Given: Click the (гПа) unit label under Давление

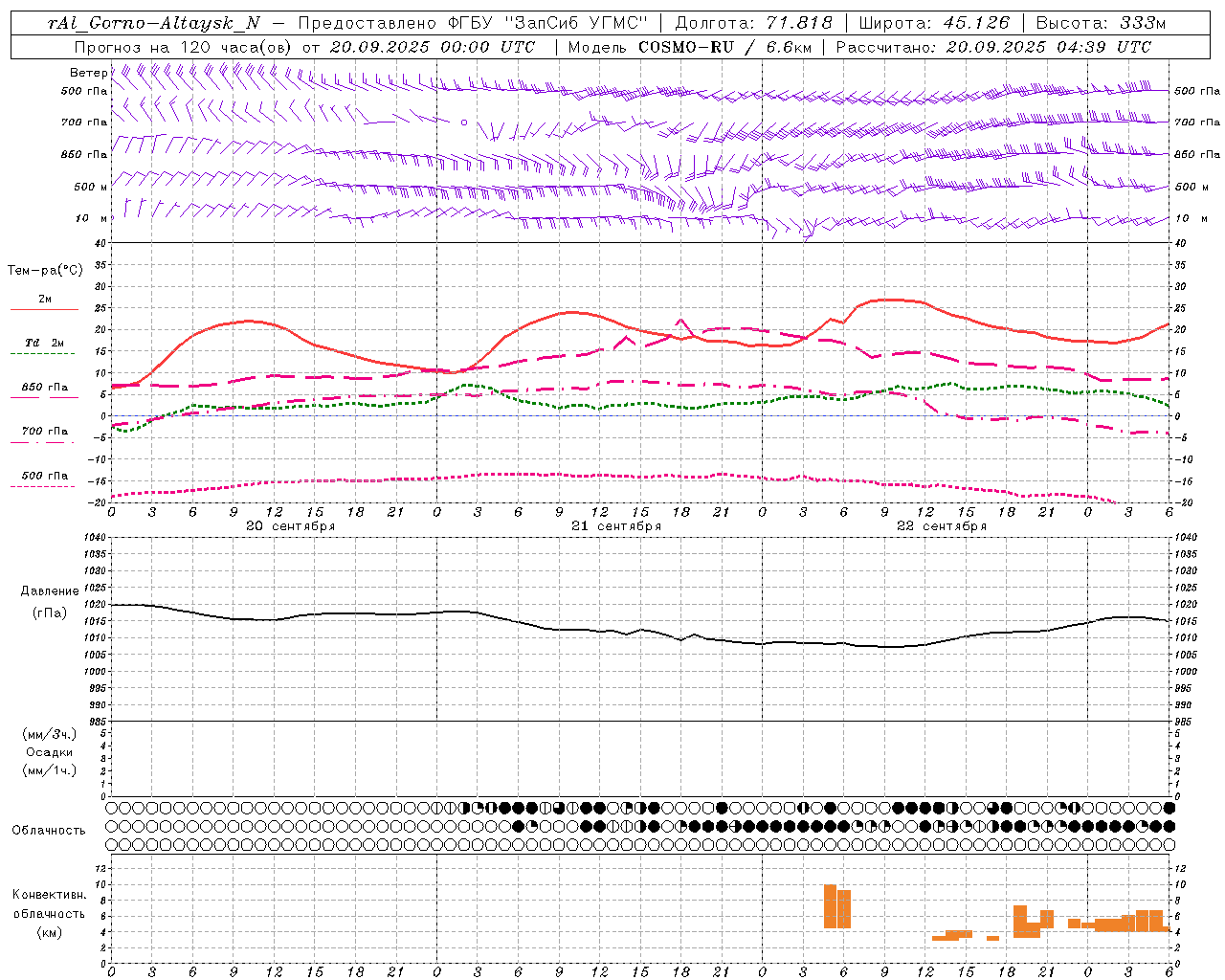Looking at the screenshot, I should (50, 612).
